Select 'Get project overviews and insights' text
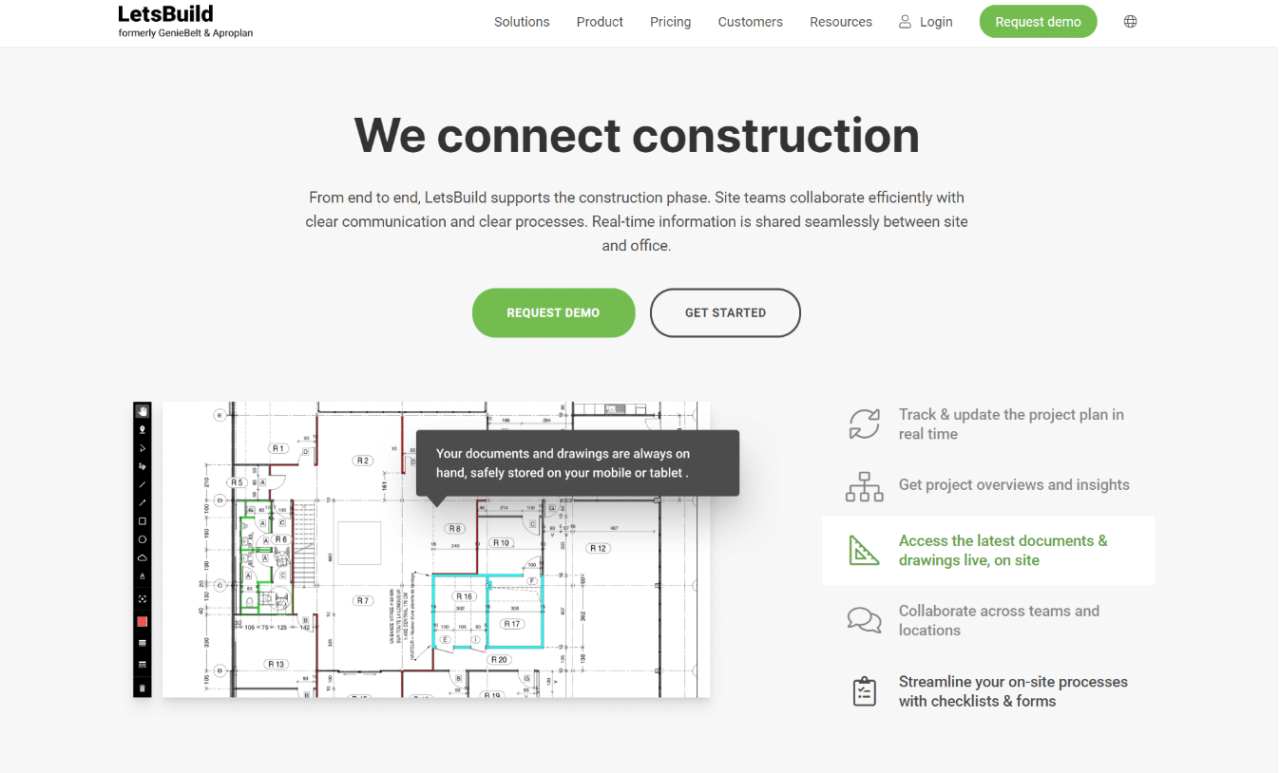 point(1014,485)
